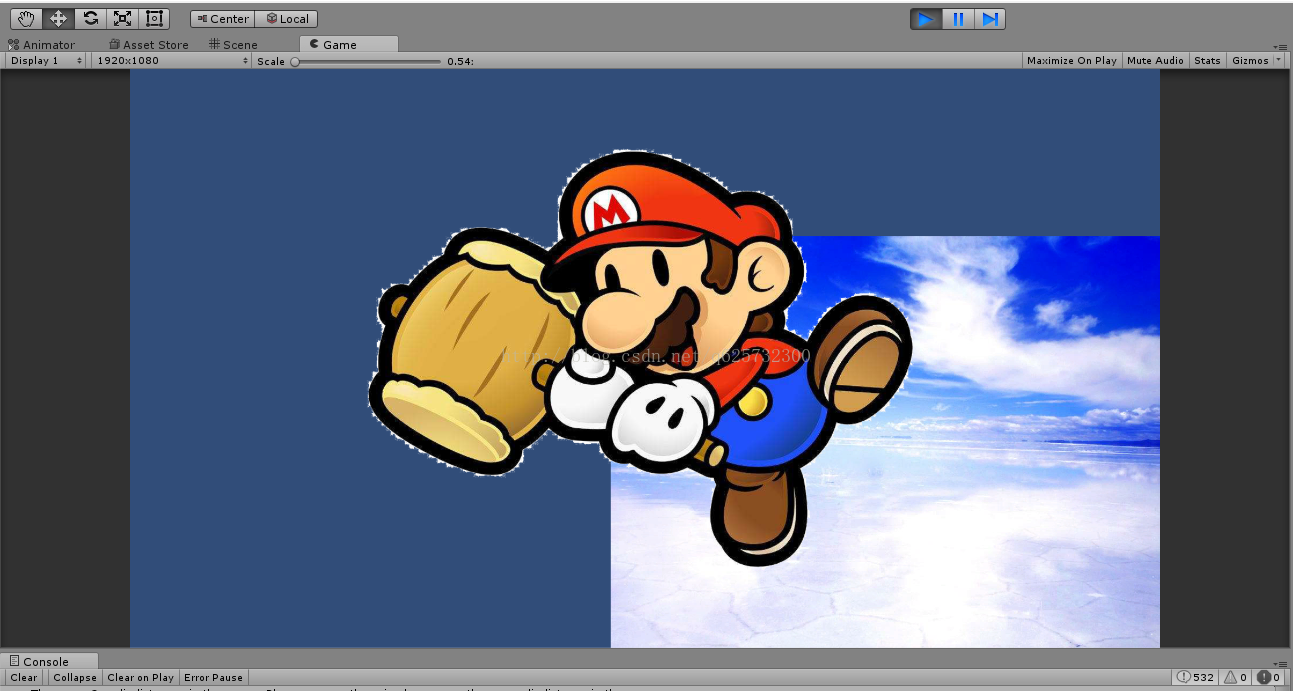Toggle the Stats overlay
This screenshot has height=691, width=1293.
click(x=1208, y=61)
